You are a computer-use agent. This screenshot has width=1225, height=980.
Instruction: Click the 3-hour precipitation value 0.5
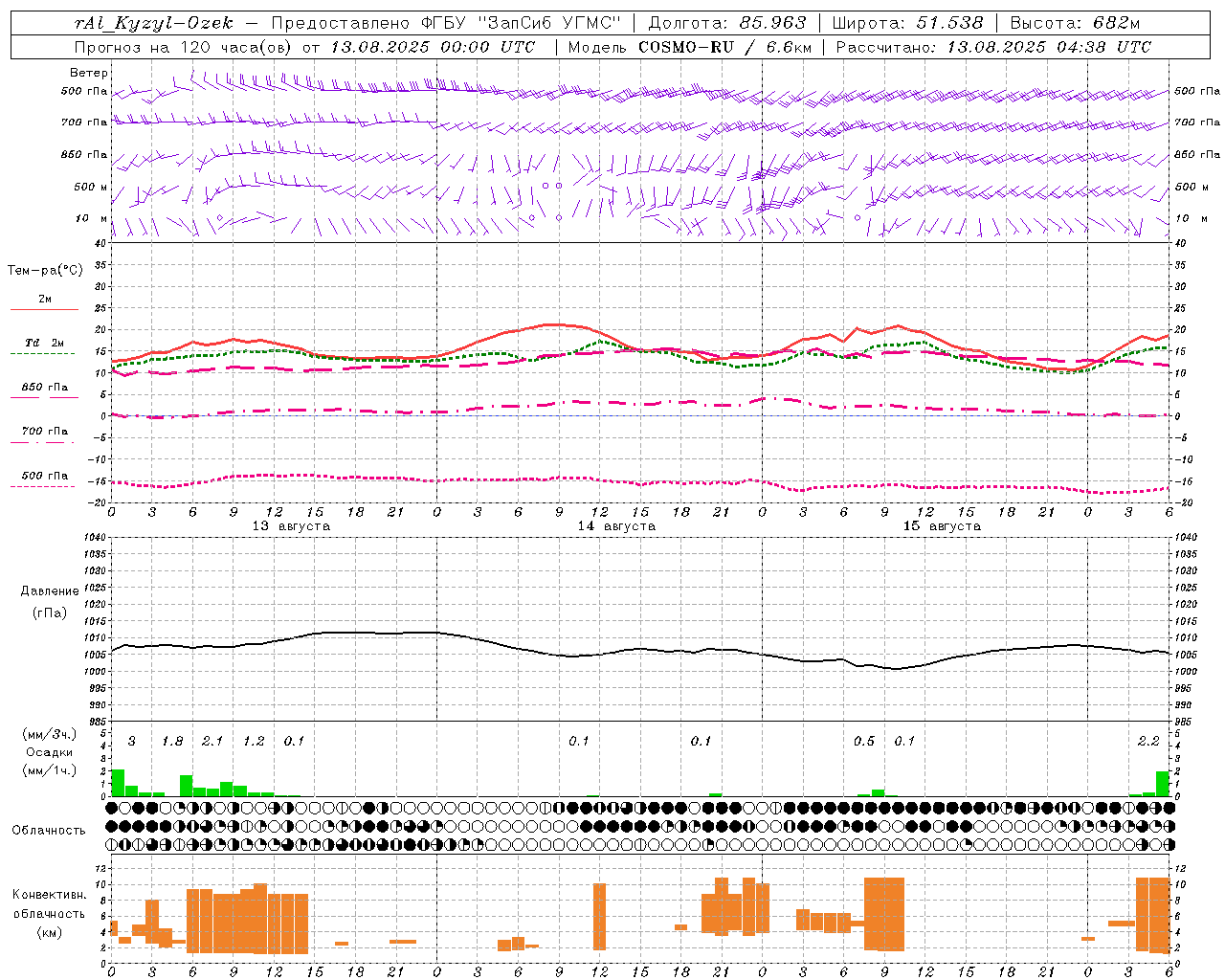point(864,742)
